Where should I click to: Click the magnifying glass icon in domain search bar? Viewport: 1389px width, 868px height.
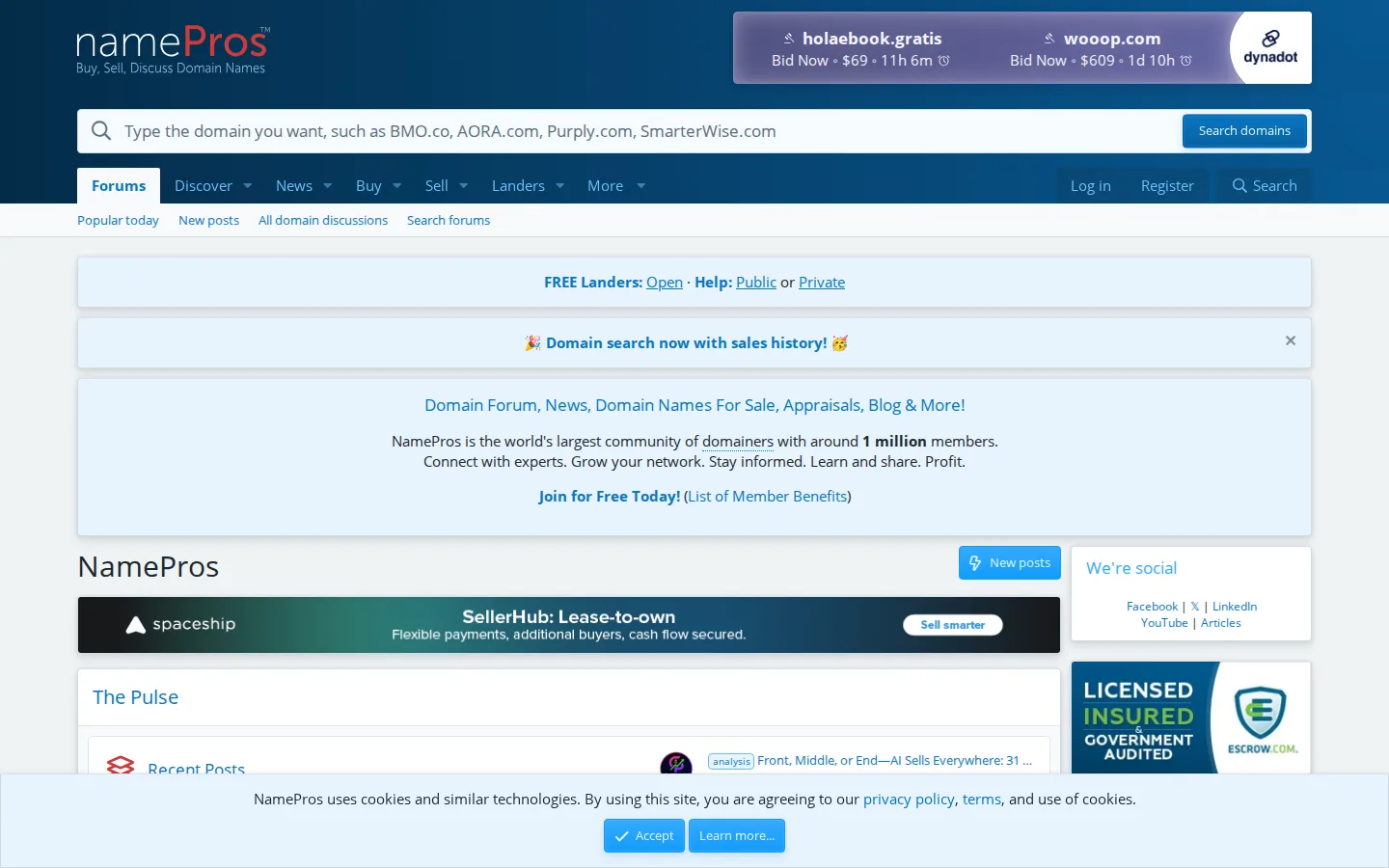click(101, 131)
